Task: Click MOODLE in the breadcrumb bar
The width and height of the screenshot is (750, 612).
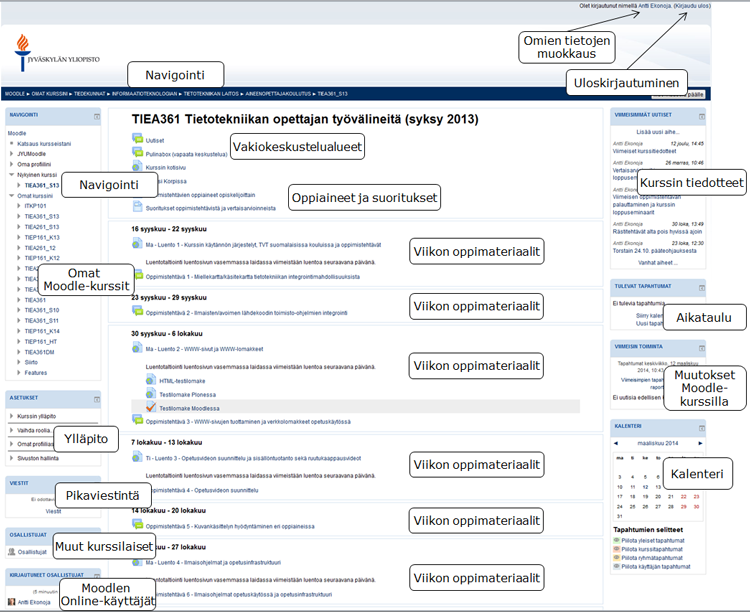Action: pos(15,94)
